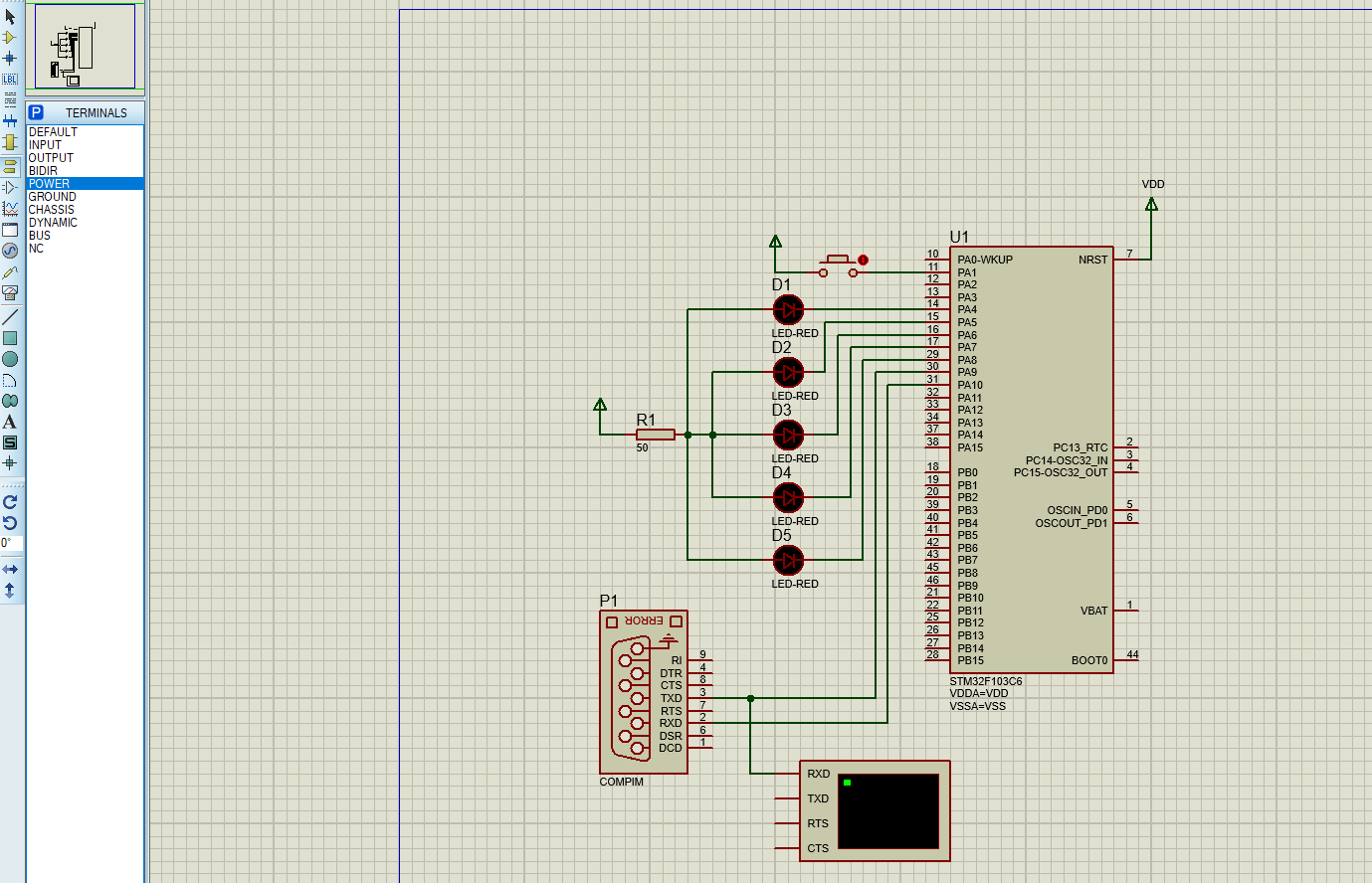Select the Graph Mode tool
Image resolution: width=1372 pixels, height=883 pixels.
tap(10, 208)
